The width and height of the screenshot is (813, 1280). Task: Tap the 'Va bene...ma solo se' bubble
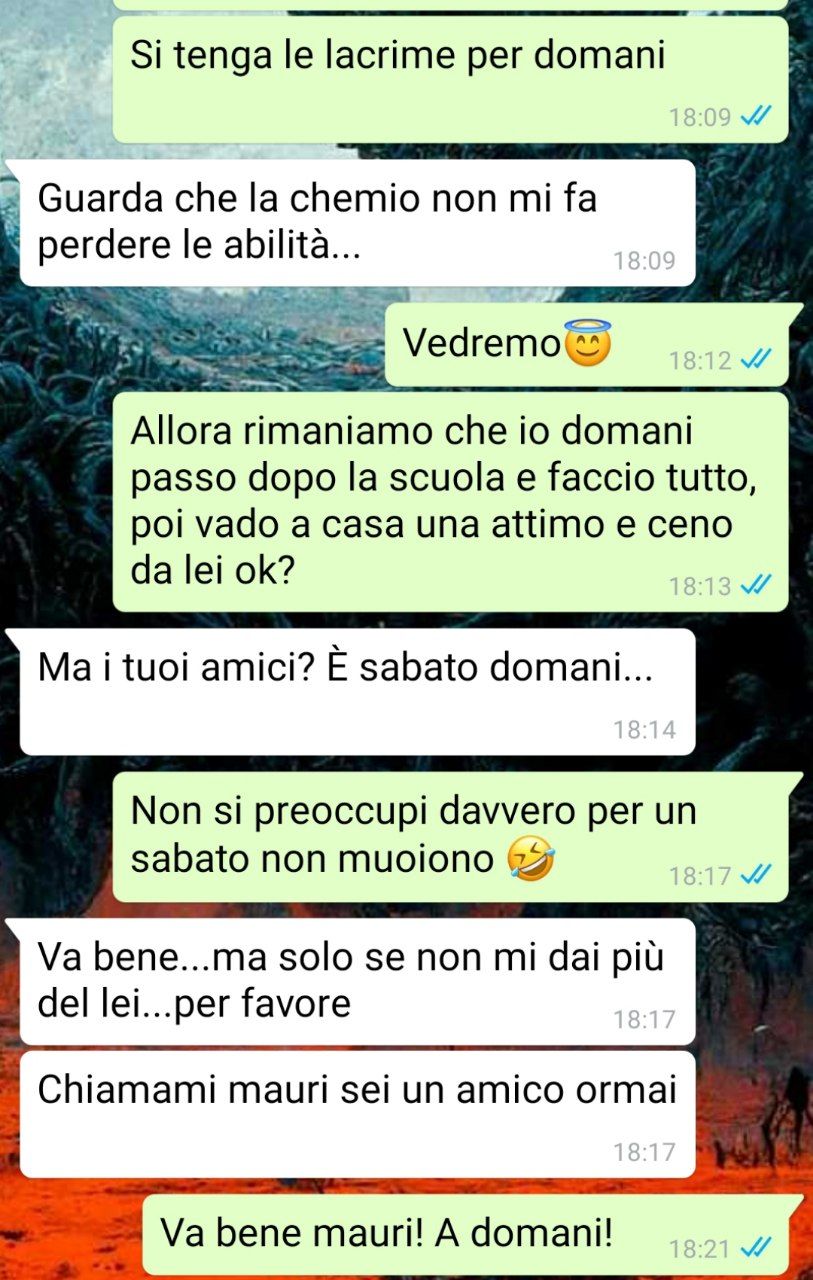(x=357, y=982)
